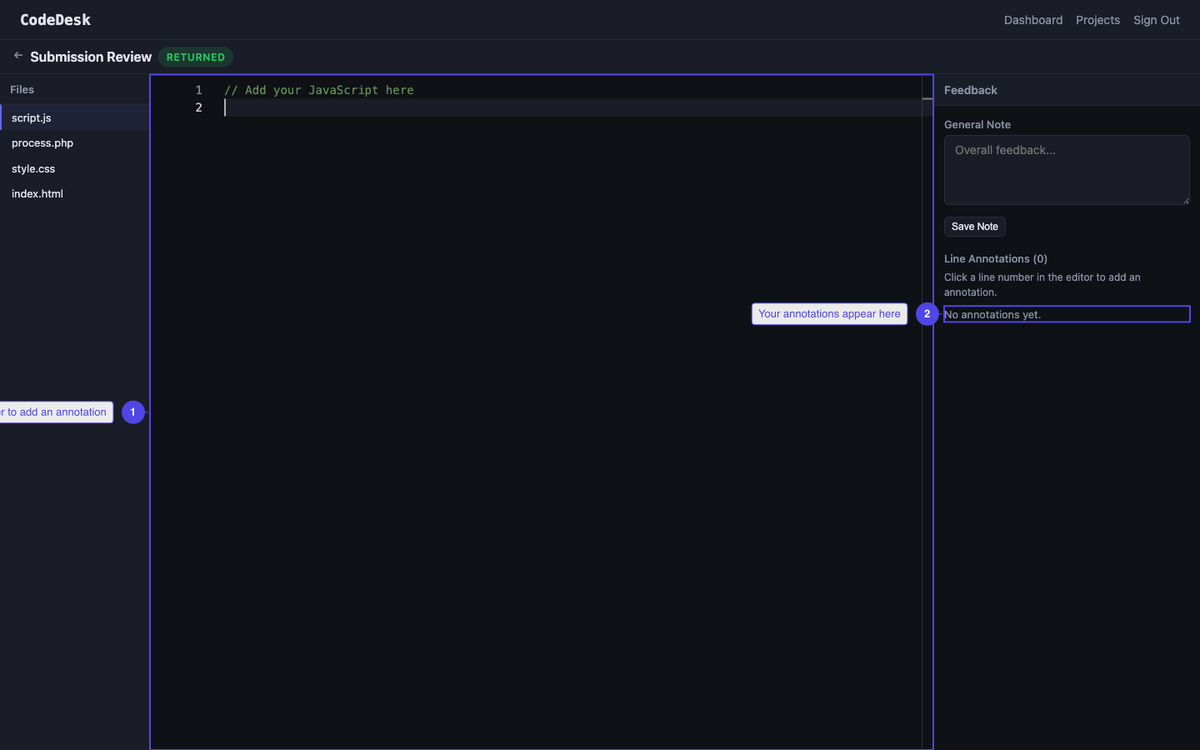Click the Overall feedback text area
This screenshot has width=1200, height=750.
pos(1066,169)
